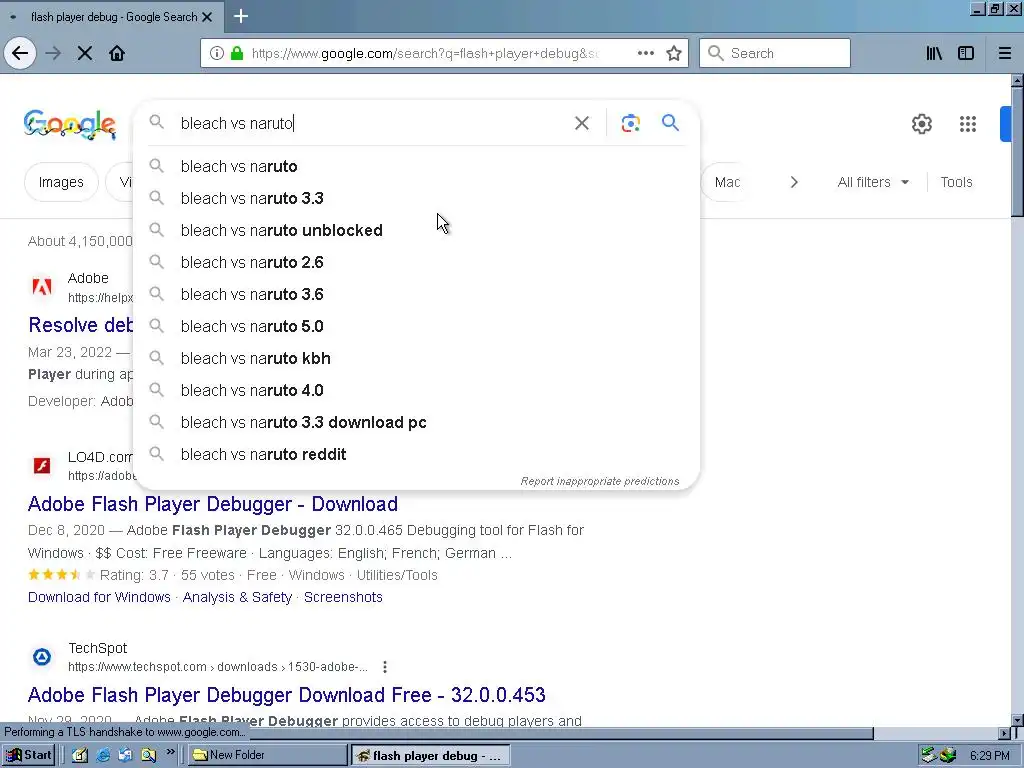The image size is (1024, 768).
Task: Click the vertical page scrollbar thumb
Action: [x=1017, y=151]
